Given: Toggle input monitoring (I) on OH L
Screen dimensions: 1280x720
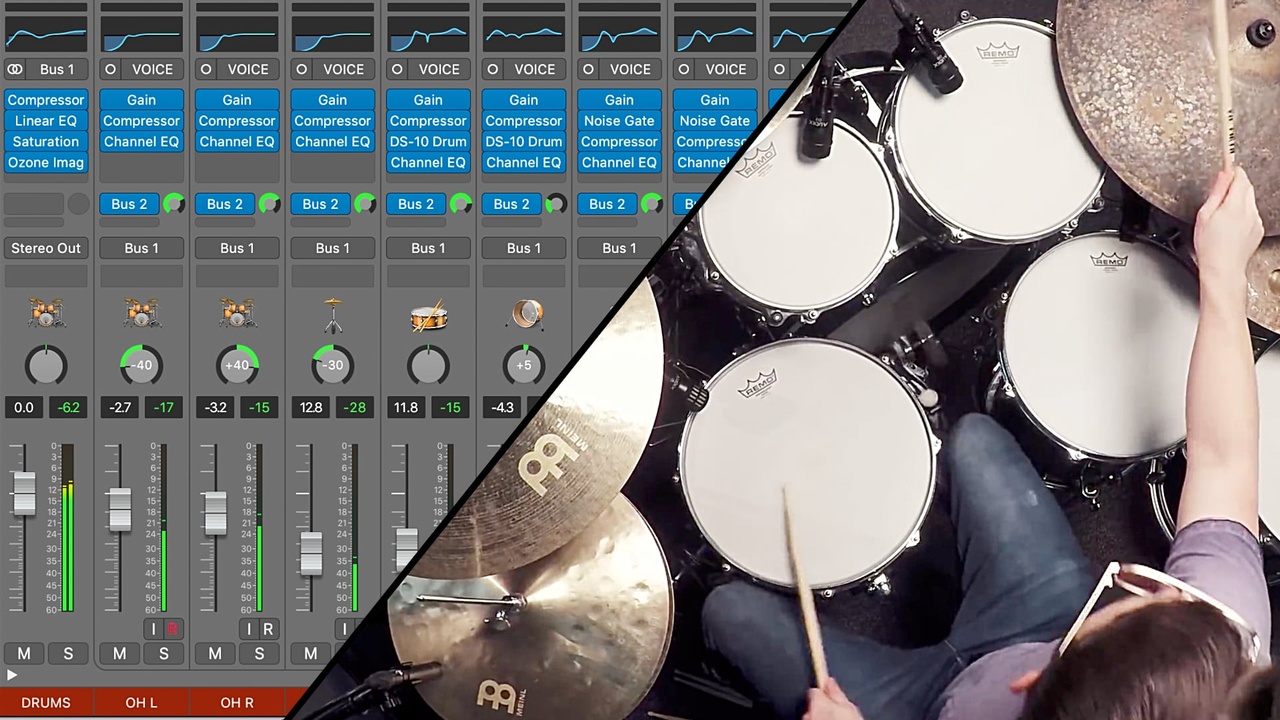Looking at the screenshot, I should point(153,629).
